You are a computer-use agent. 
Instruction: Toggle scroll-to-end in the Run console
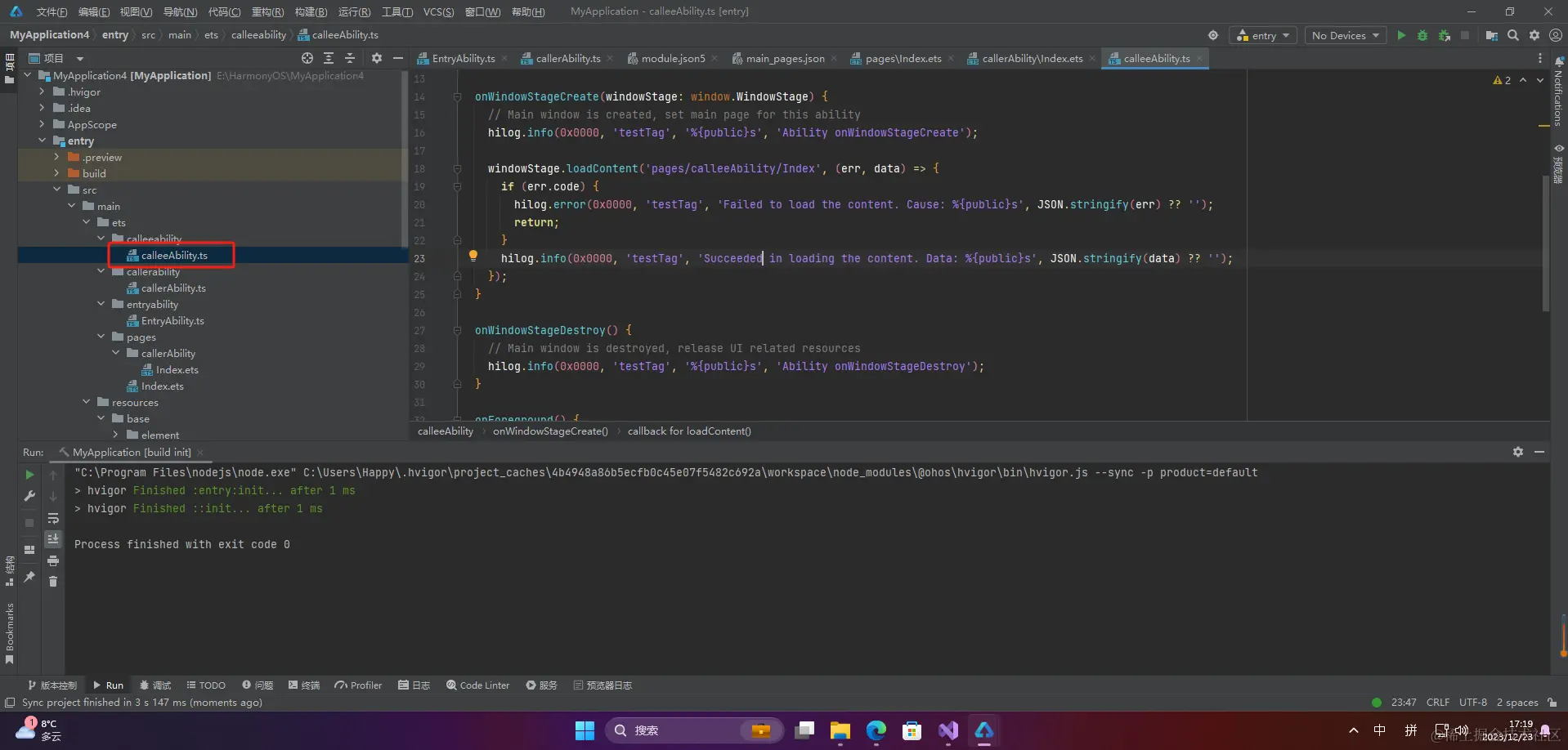pyautogui.click(x=53, y=539)
